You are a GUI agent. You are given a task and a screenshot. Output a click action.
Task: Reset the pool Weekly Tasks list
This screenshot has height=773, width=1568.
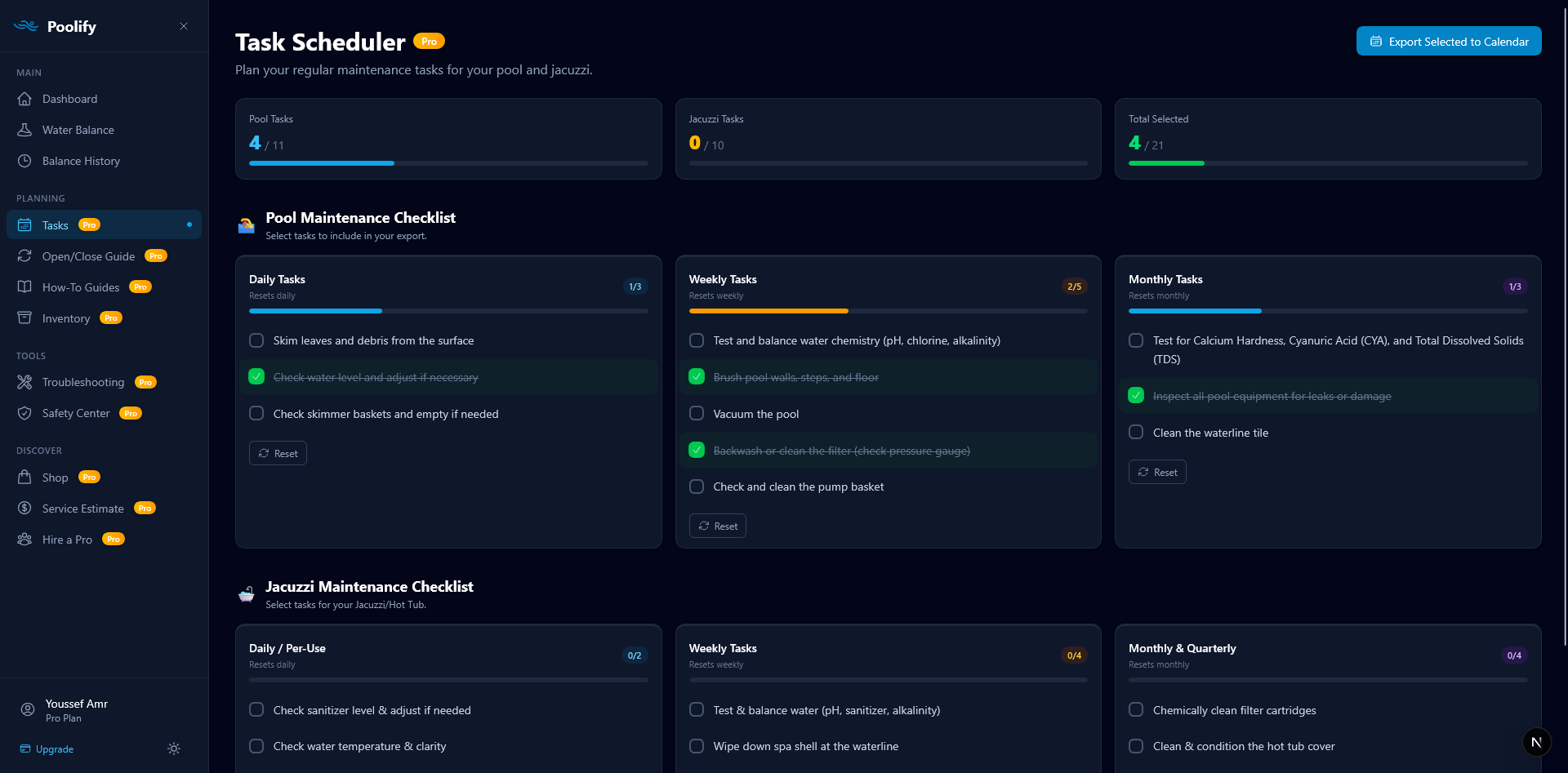pyautogui.click(x=718, y=526)
